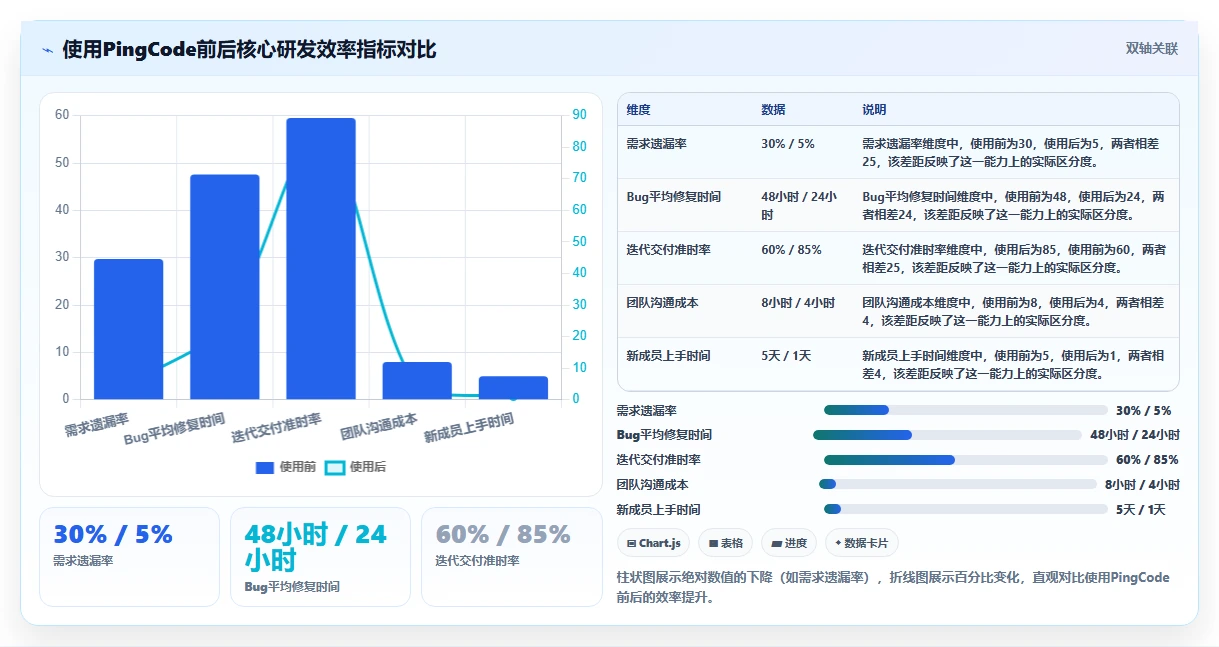This screenshot has height=647, width=1219.
Task: Click the lightning icon beside the title
Action: click(47, 50)
